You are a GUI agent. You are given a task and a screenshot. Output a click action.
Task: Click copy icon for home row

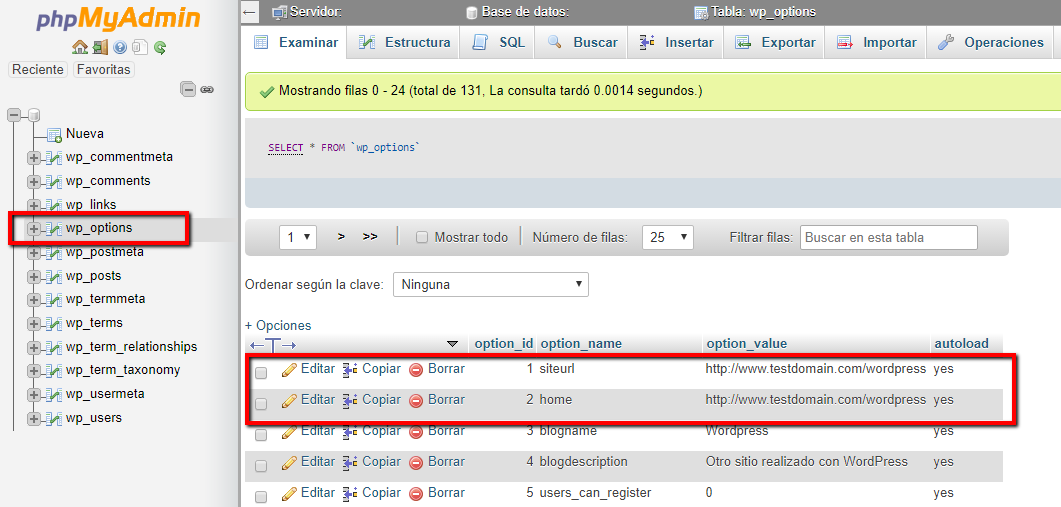coord(350,401)
